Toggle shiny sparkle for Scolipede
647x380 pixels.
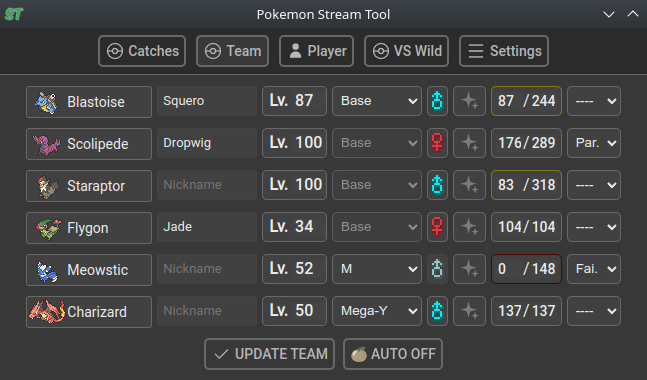[x=470, y=143]
